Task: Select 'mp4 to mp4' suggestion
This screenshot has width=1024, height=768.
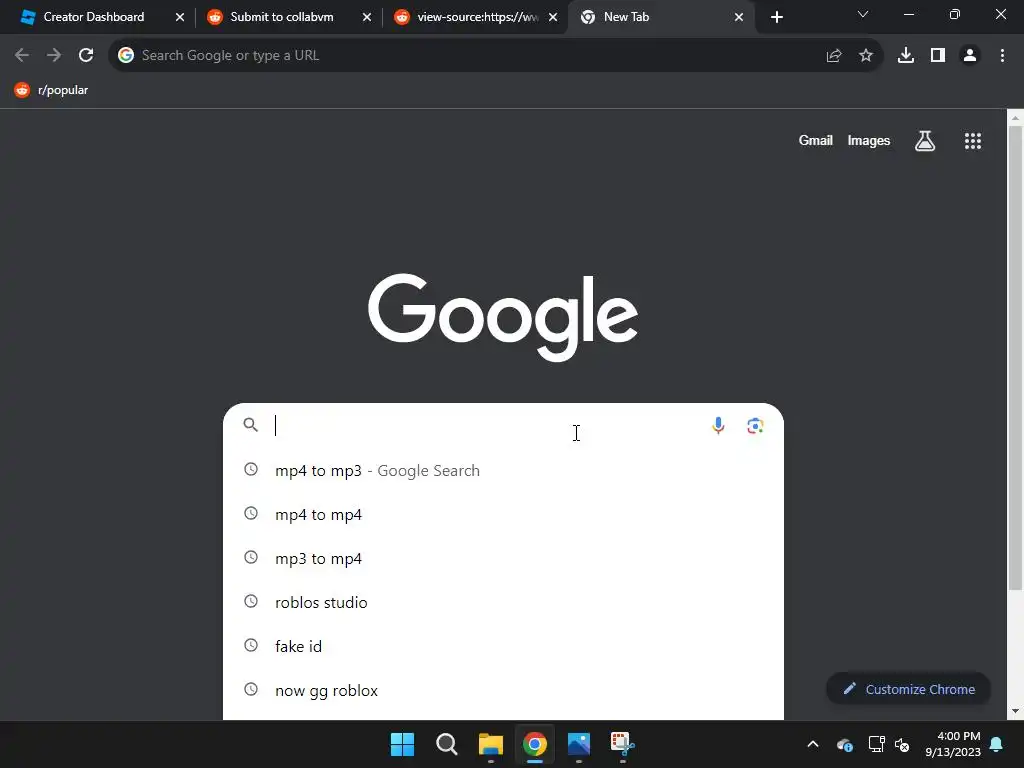Action: point(503,515)
